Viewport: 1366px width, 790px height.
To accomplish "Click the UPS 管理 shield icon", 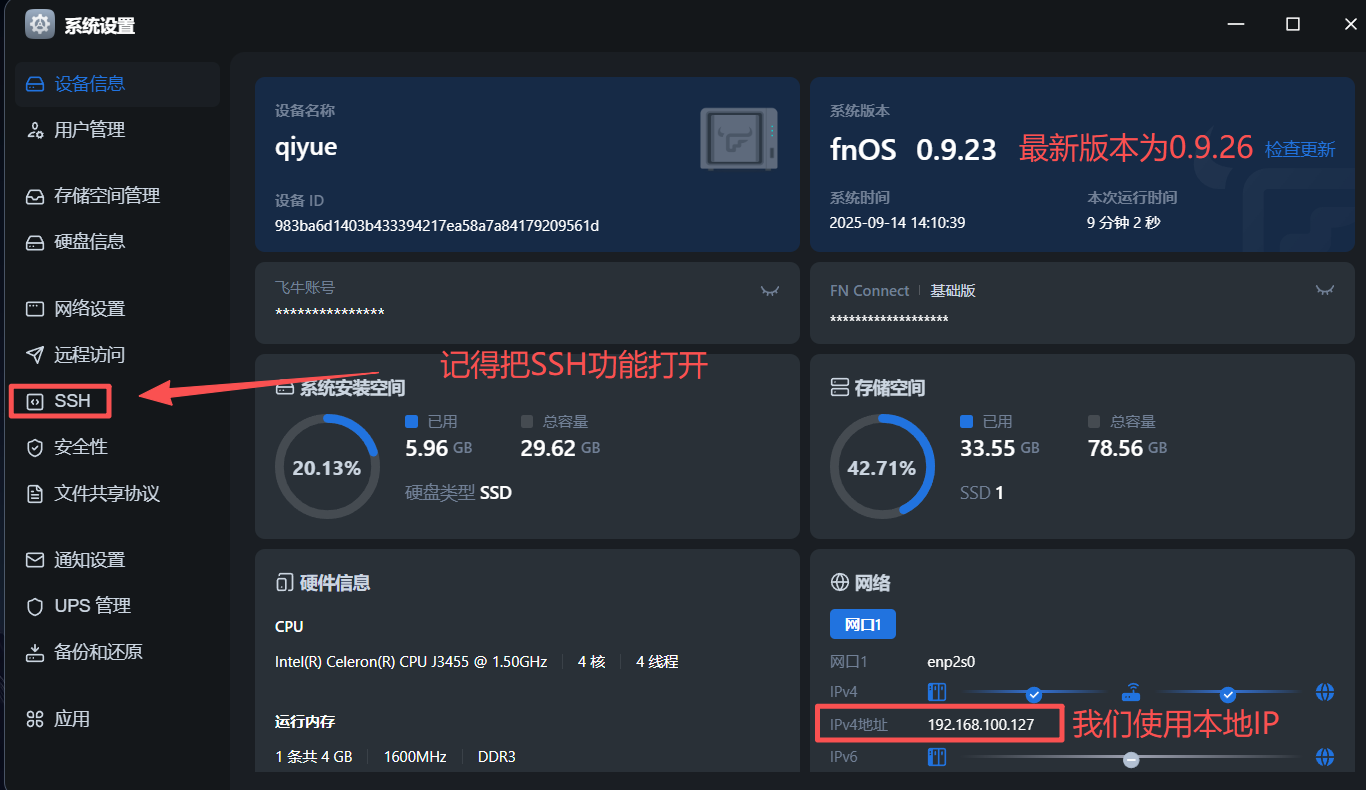I will point(35,606).
